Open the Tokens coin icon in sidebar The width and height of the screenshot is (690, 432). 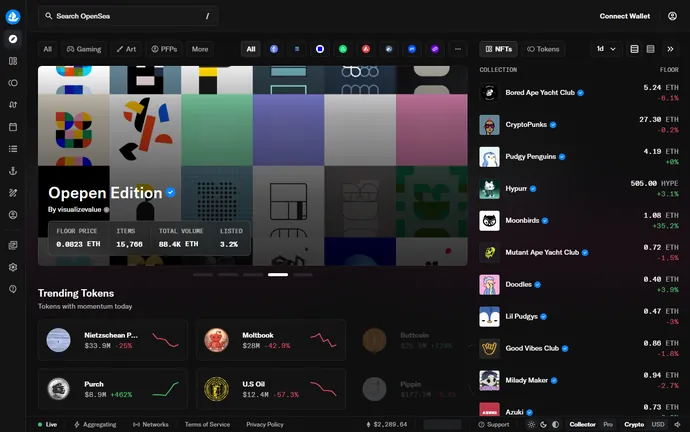[13, 83]
